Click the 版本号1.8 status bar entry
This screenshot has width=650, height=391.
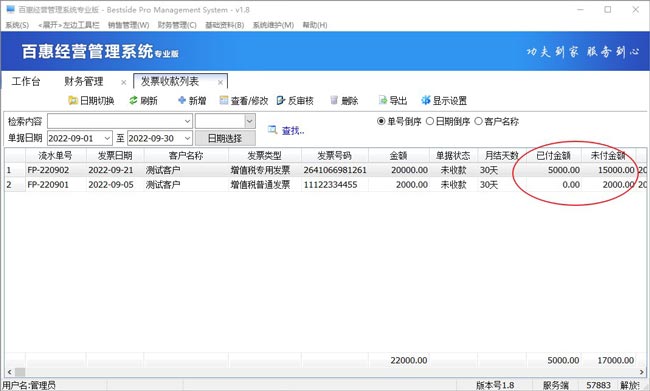pyautogui.click(x=495, y=385)
